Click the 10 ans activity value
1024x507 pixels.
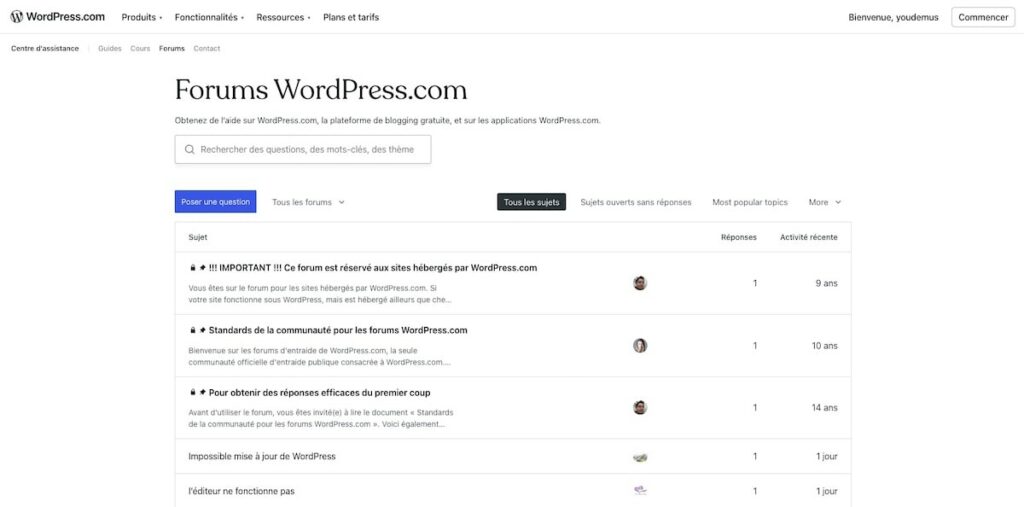pos(825,346)
